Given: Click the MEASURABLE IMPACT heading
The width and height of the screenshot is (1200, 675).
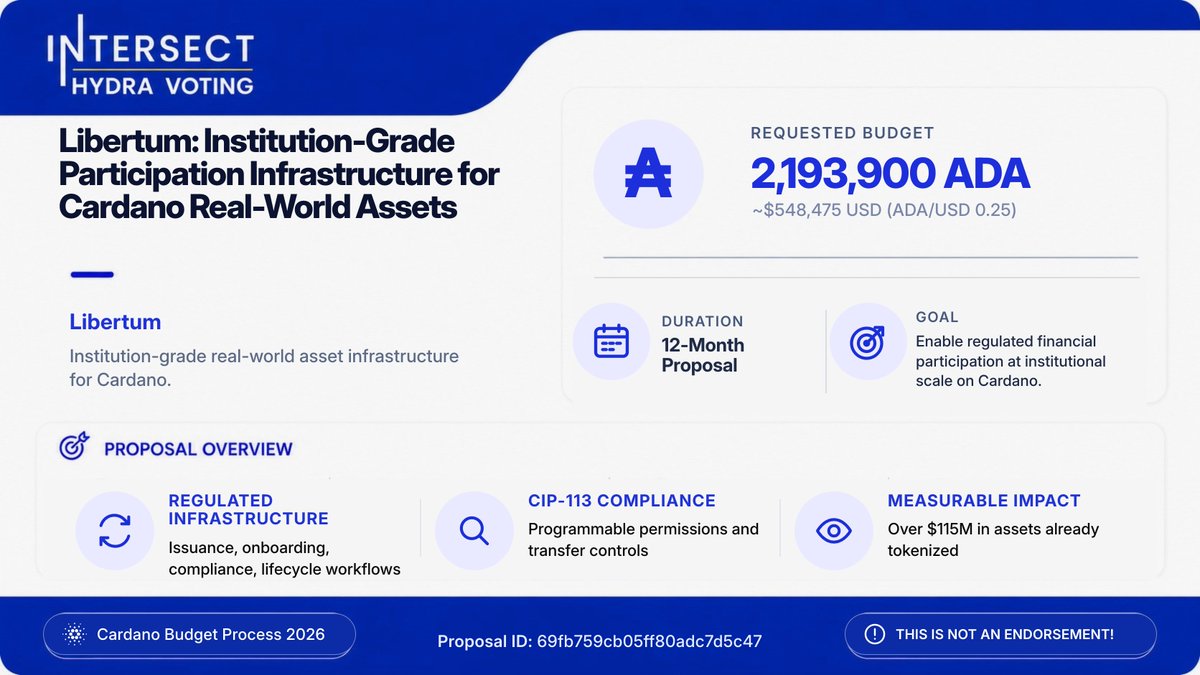Looking at the screenshot, I should coord(984,501).
